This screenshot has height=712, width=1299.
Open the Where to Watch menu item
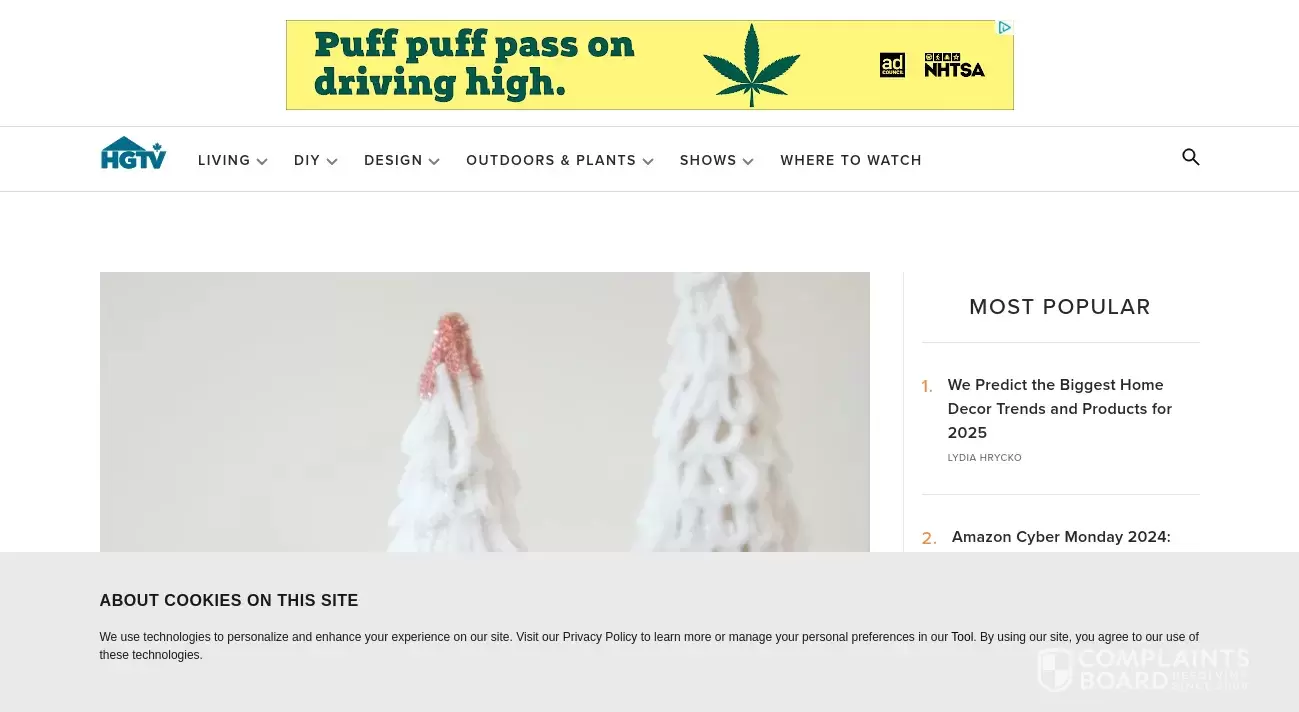(x=851, y=160)
